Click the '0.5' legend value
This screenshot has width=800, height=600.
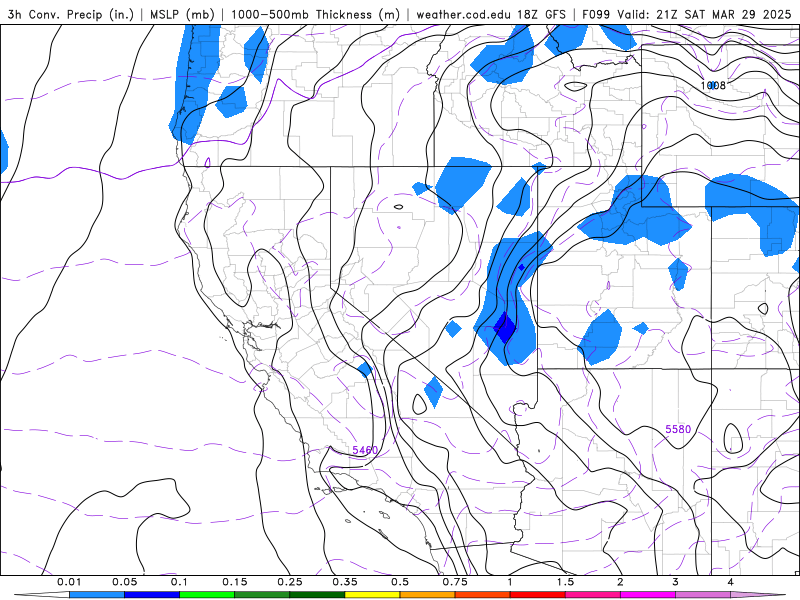click(400, 582)
